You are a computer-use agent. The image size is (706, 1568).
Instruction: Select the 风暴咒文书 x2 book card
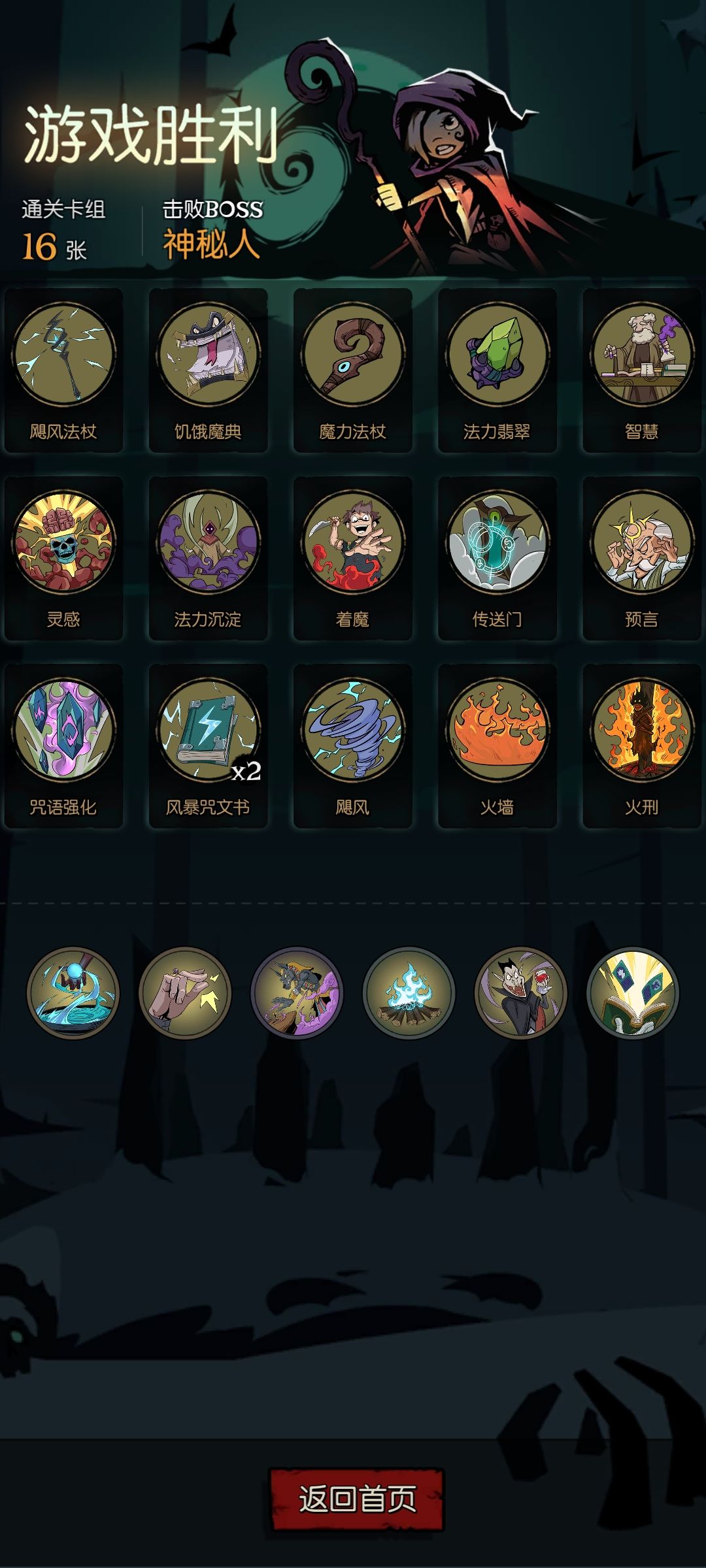208,746
